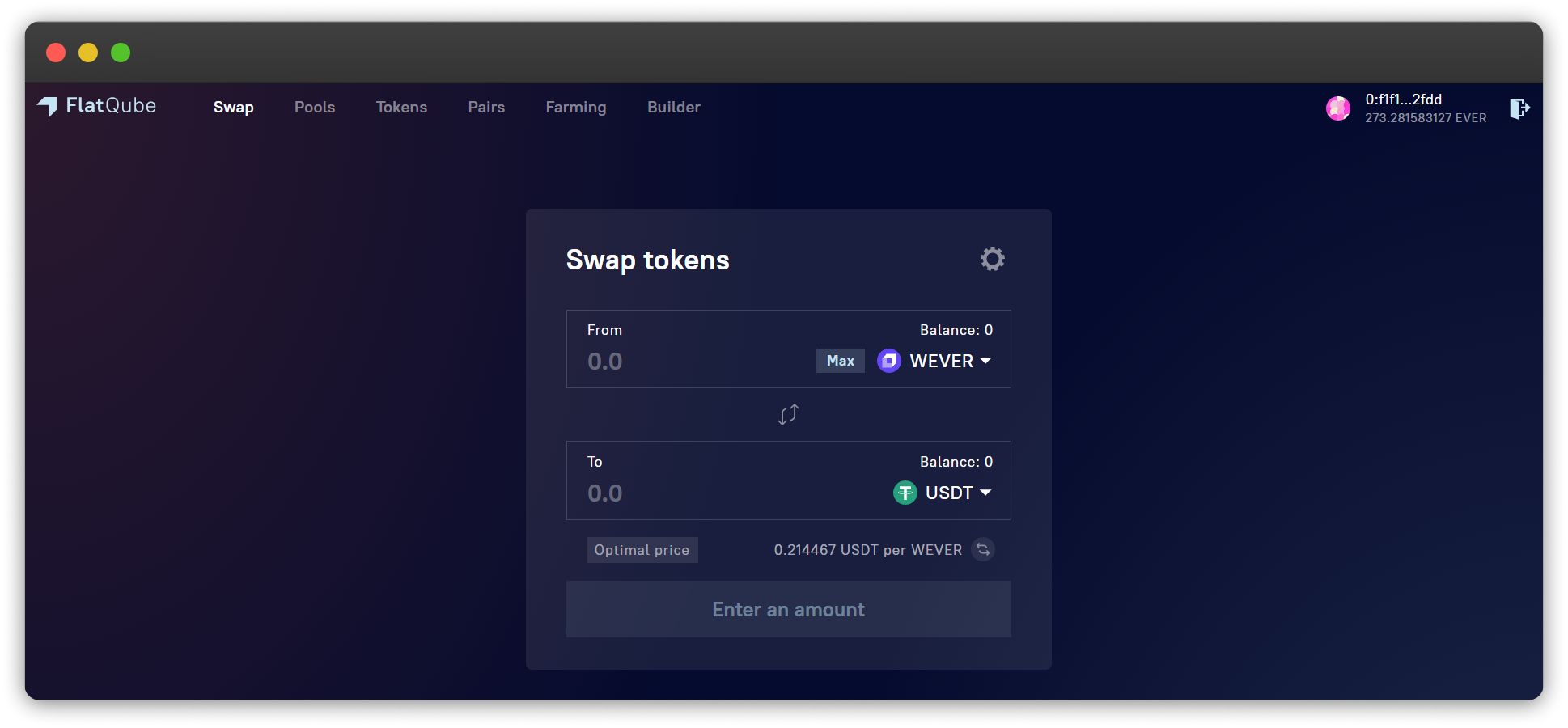1568x728 pixels.
Task: Open swap settings gear icon
Action: [992, 259]
